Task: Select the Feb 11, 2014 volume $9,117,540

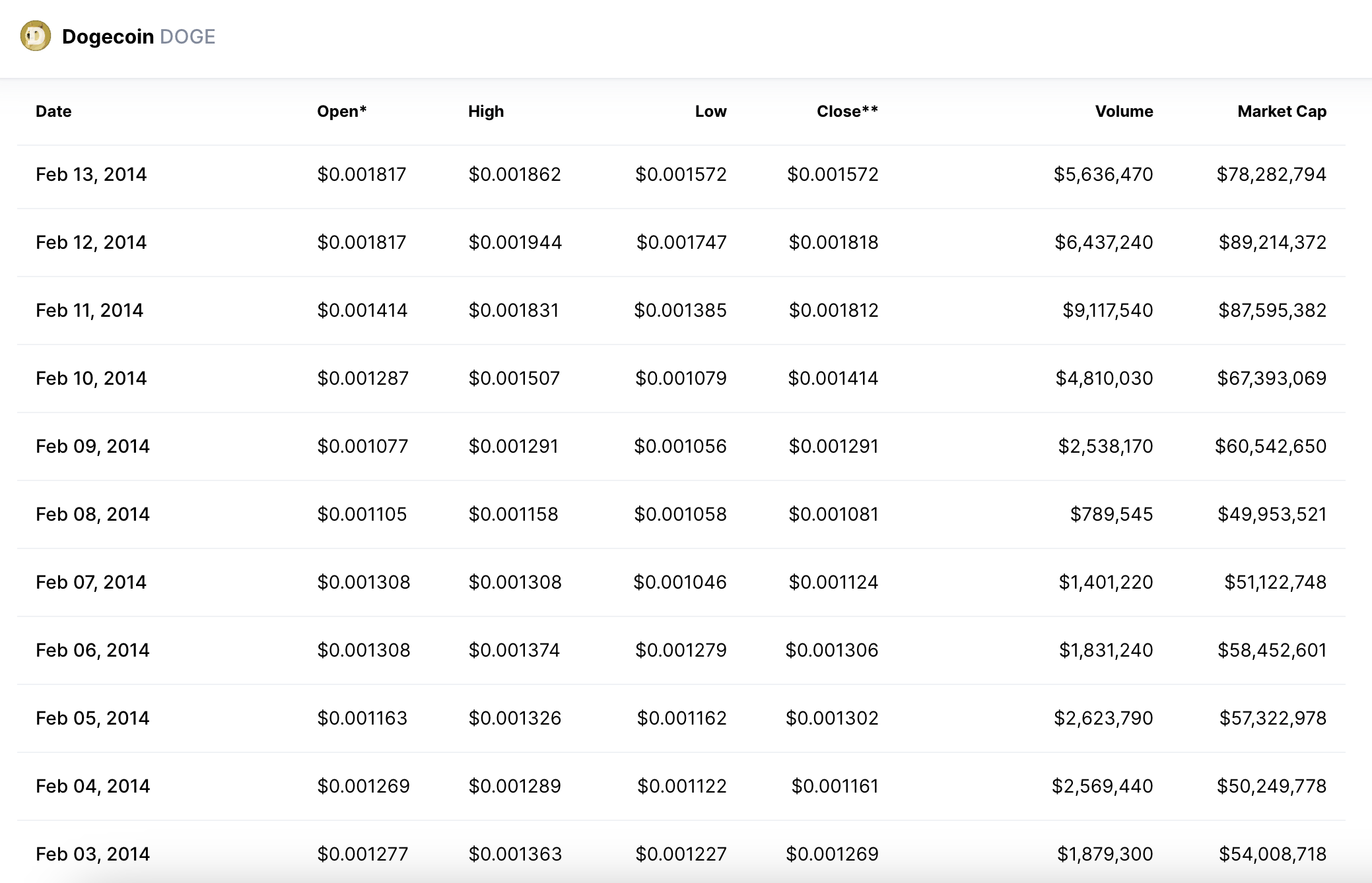Action: pos(1107,310)
